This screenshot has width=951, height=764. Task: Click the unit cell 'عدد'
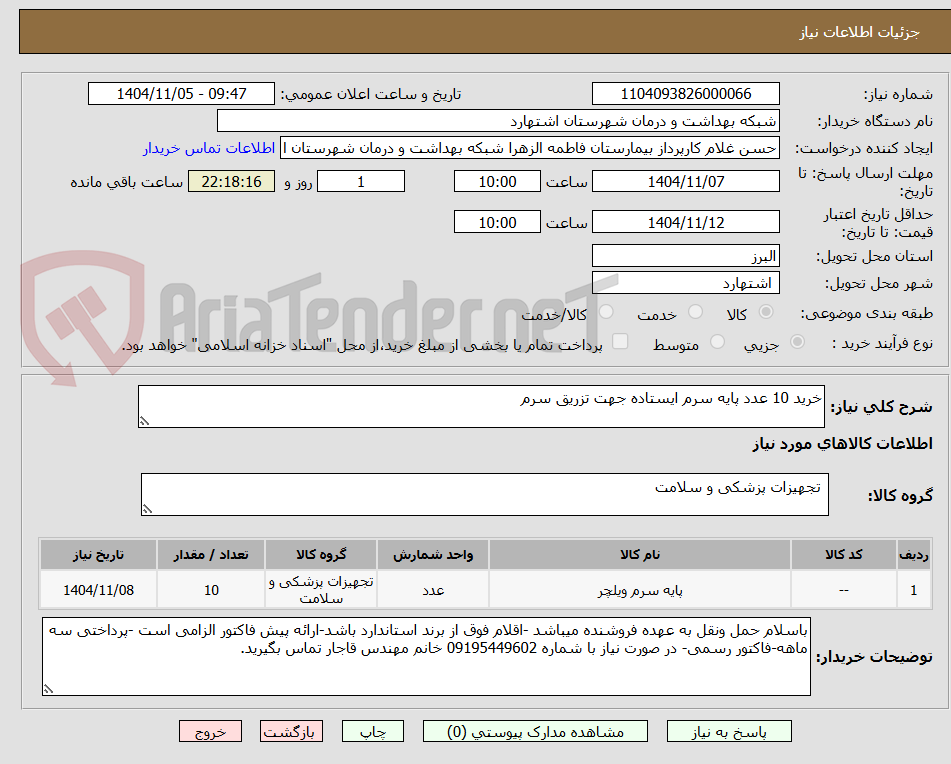(x=433, y=590)
